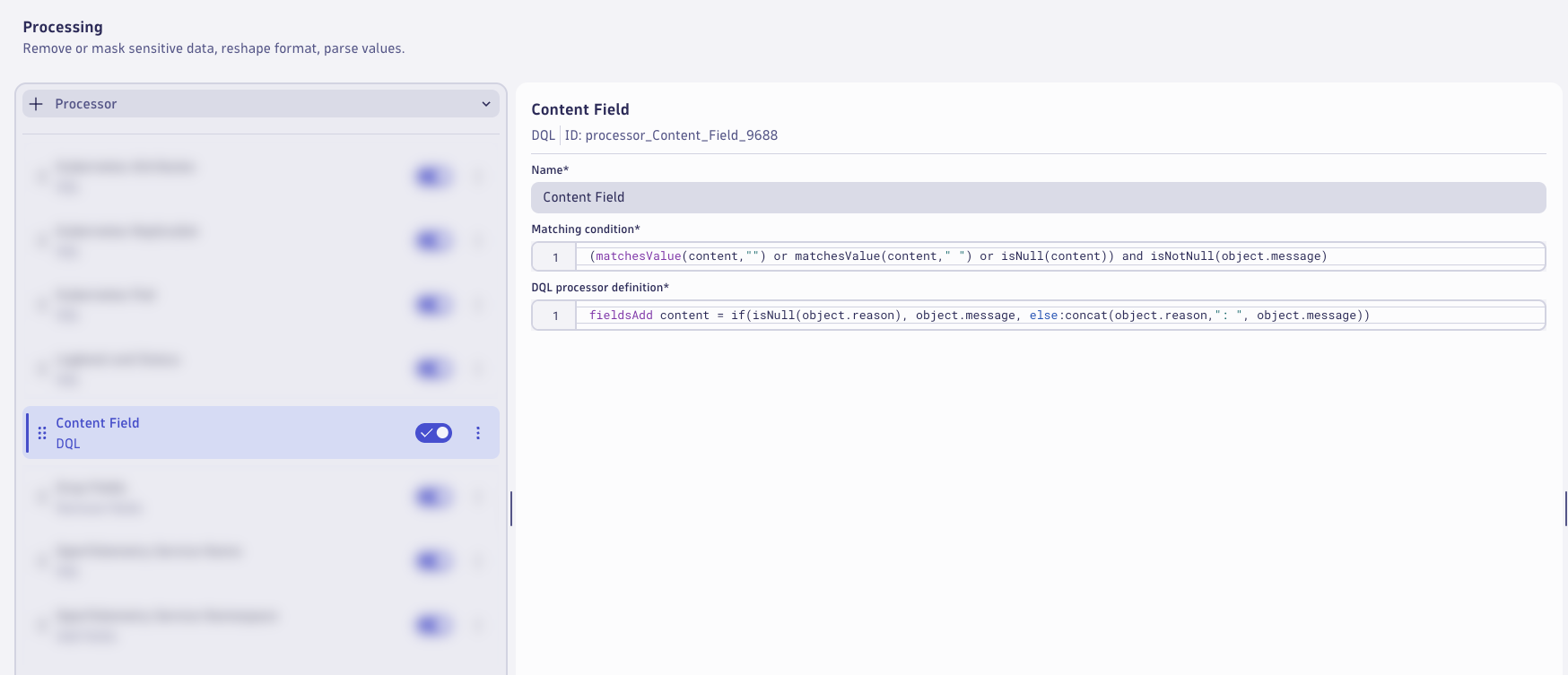Click the plus icon beside Processor
This screenshot has height=675, width=1568.
click(37, 104)
